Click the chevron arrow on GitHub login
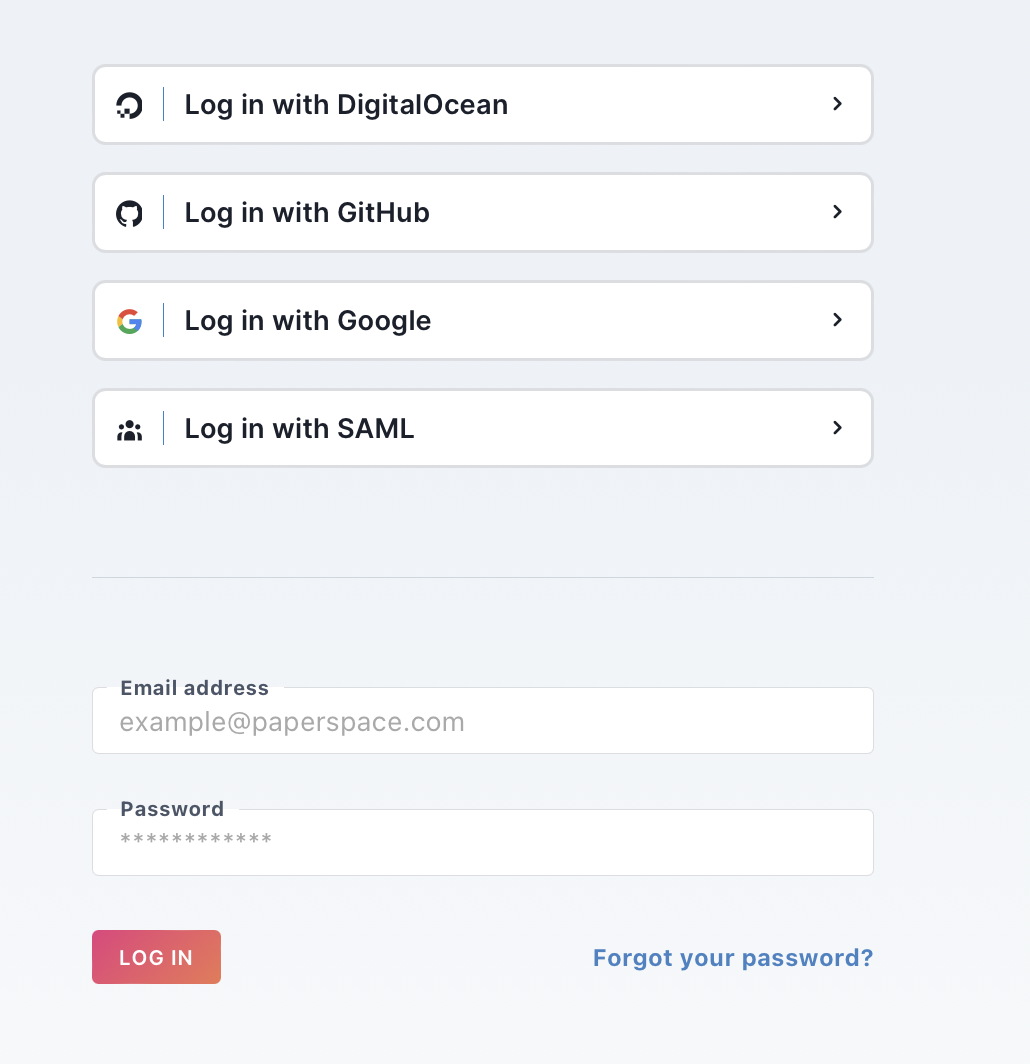This screenshot has width=1030, height=1064. coord(838,212)
